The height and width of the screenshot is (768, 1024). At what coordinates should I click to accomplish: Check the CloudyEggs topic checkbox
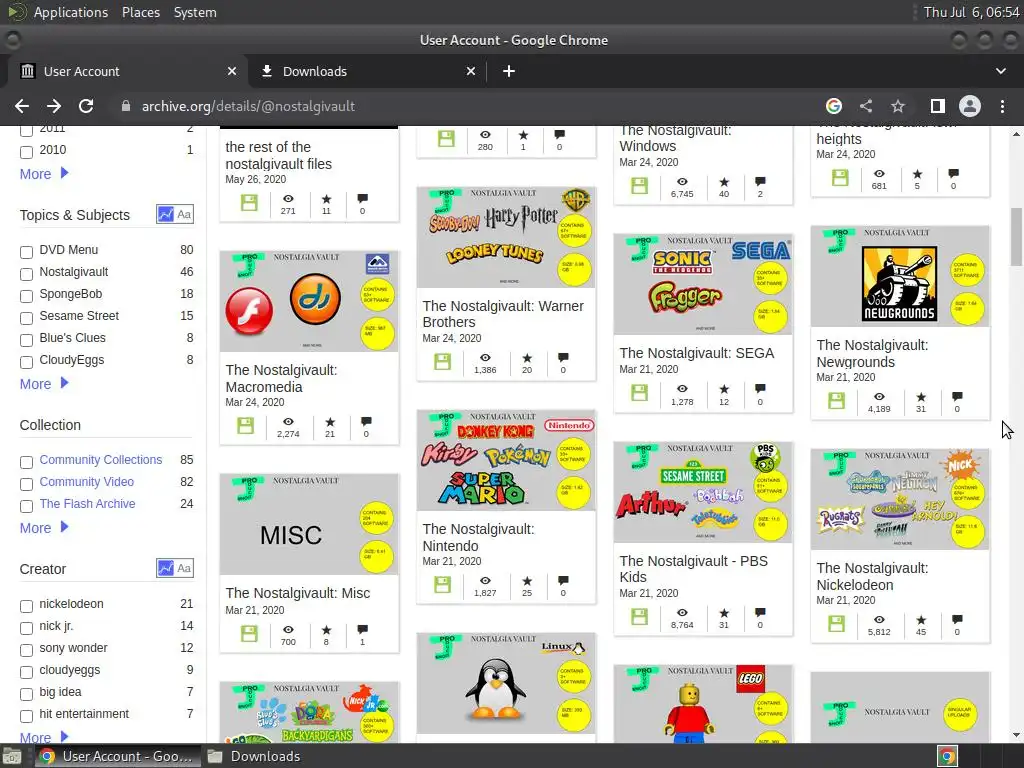(x=26, y=362)
